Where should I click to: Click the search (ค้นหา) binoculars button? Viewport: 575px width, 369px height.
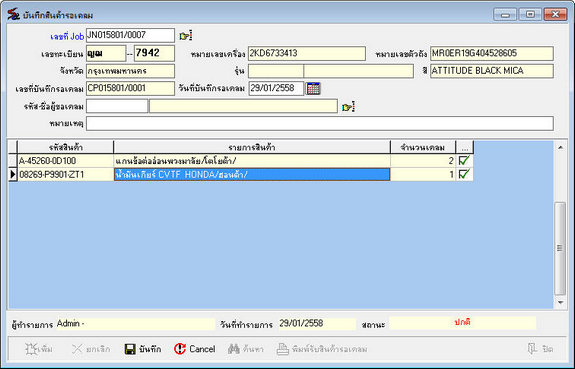click(x=246, y=349)
